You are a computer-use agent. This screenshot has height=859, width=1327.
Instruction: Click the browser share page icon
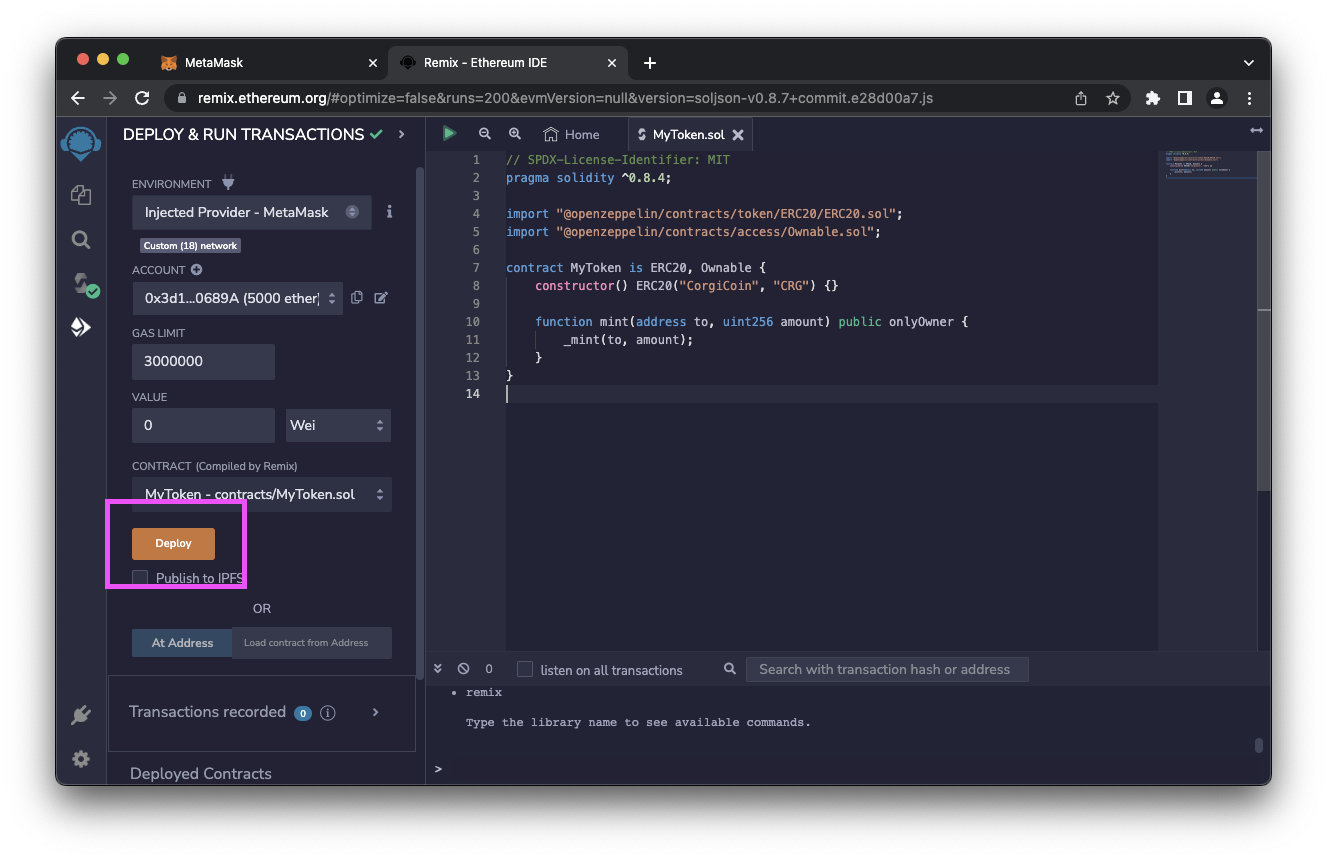[x=1081, y=98]
